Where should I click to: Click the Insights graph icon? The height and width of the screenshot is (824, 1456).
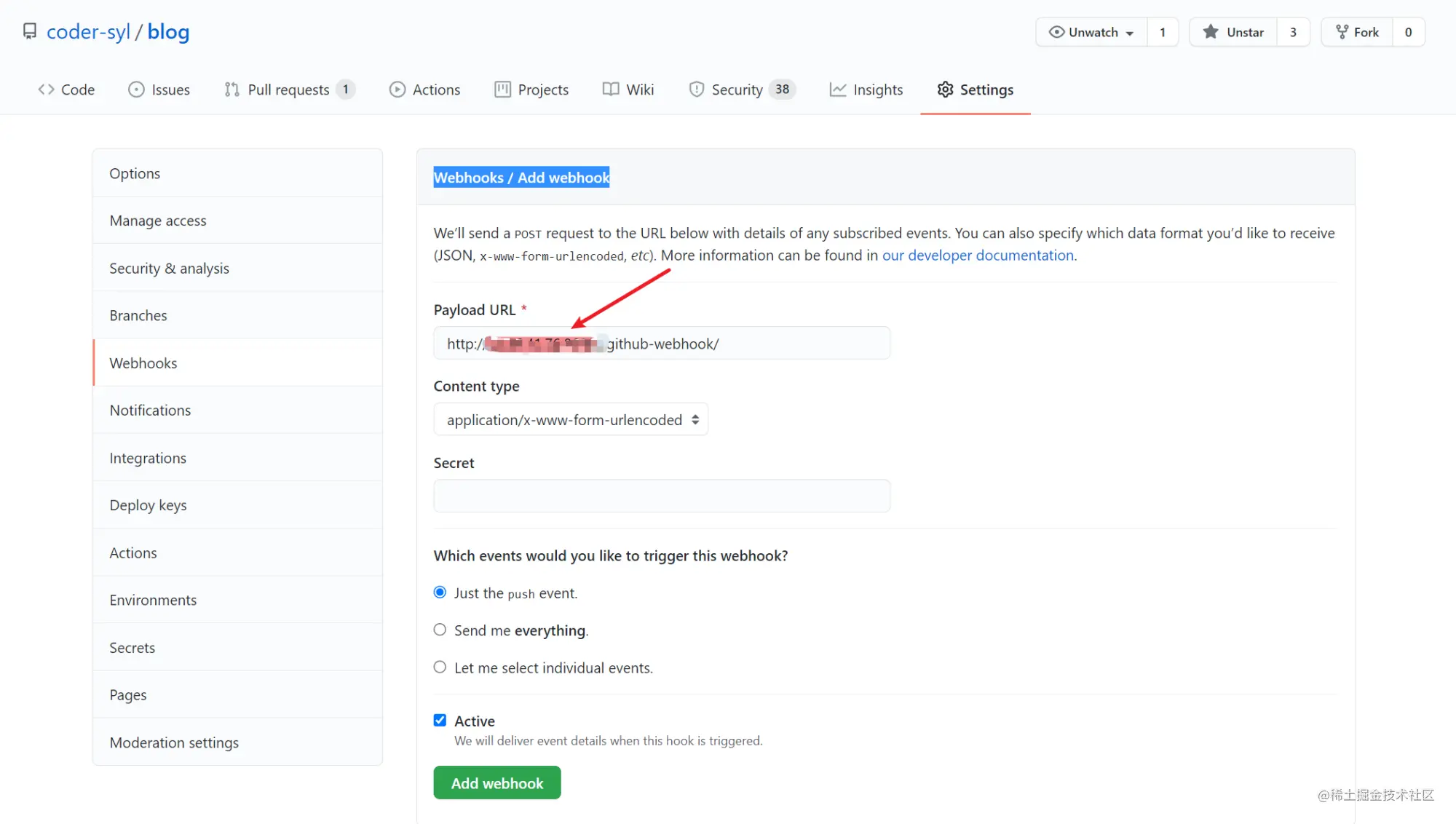coord(838,90)
